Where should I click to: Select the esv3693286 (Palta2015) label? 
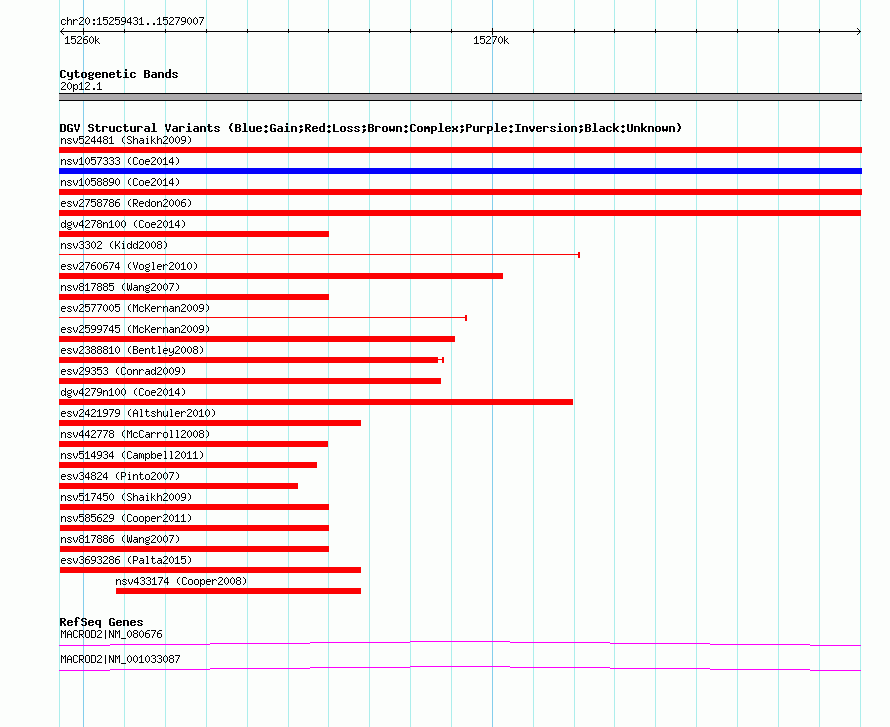point(126,560)
